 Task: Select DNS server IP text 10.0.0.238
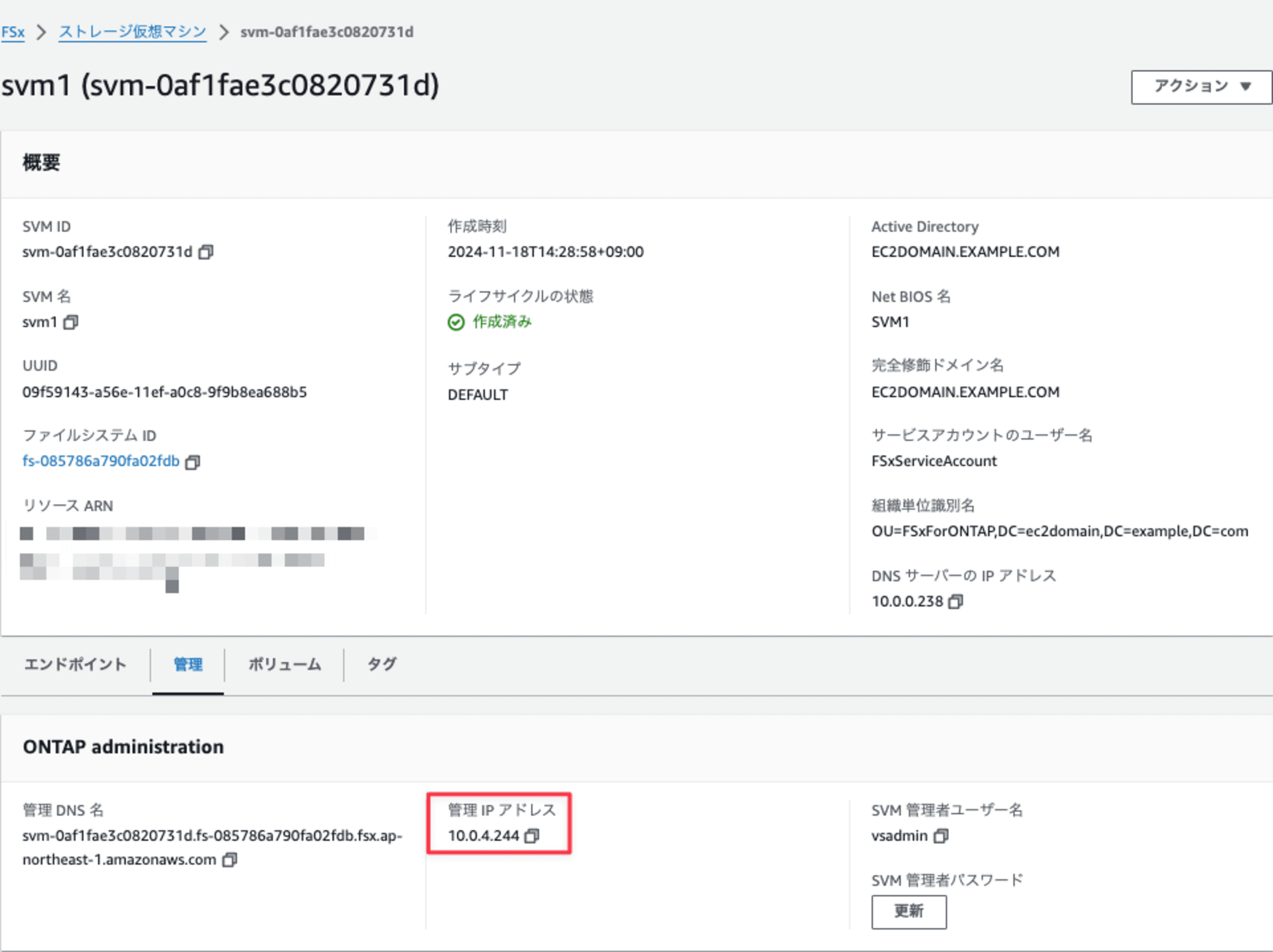(907, 601)
